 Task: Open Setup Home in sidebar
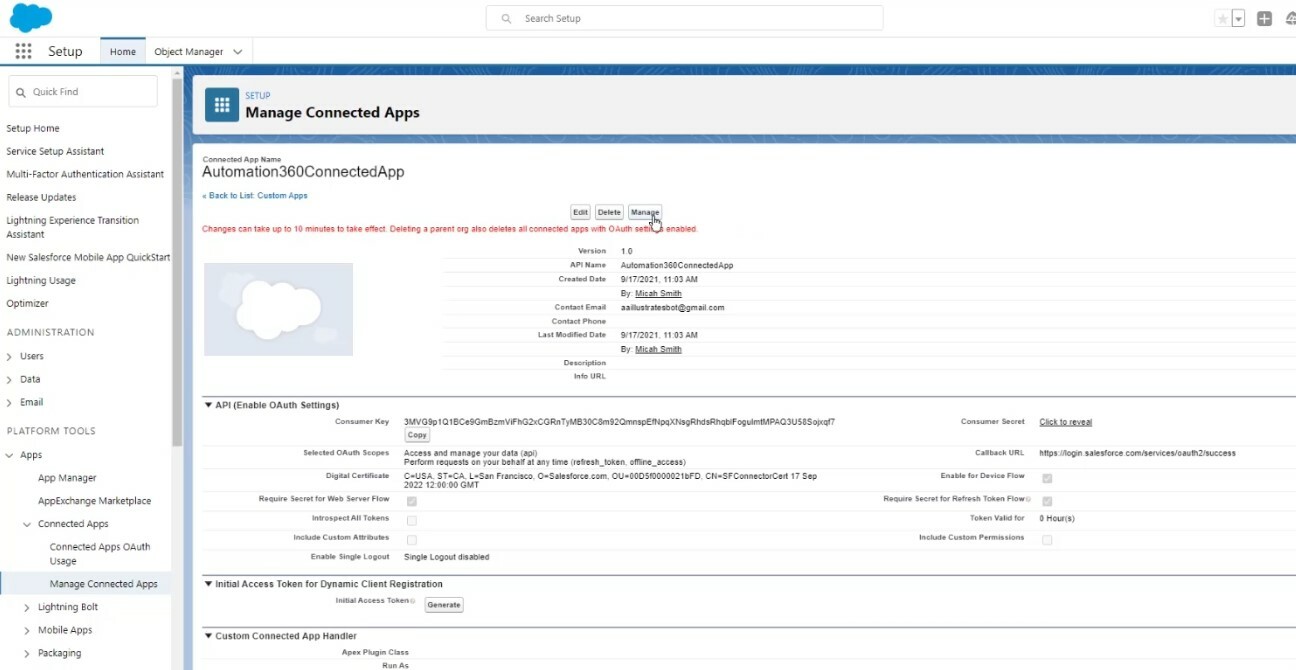click(33, 128)
